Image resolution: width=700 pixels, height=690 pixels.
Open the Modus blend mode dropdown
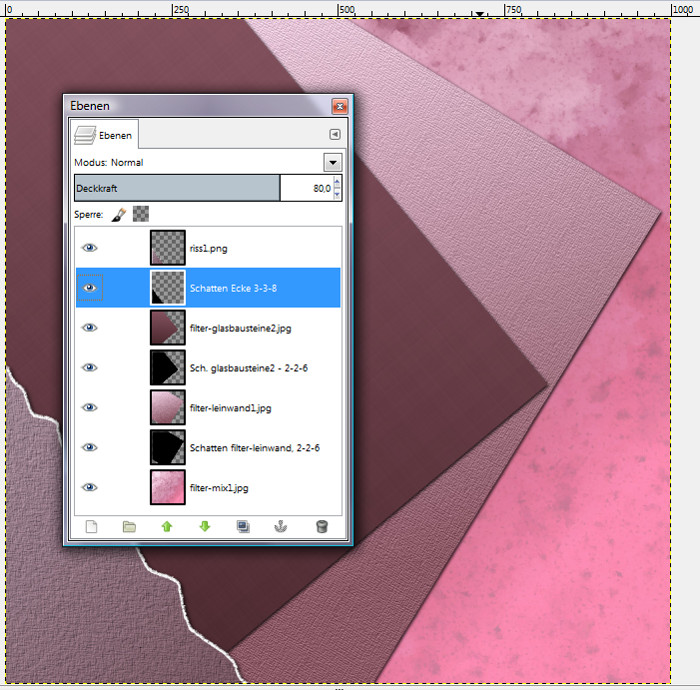point(333,162)
